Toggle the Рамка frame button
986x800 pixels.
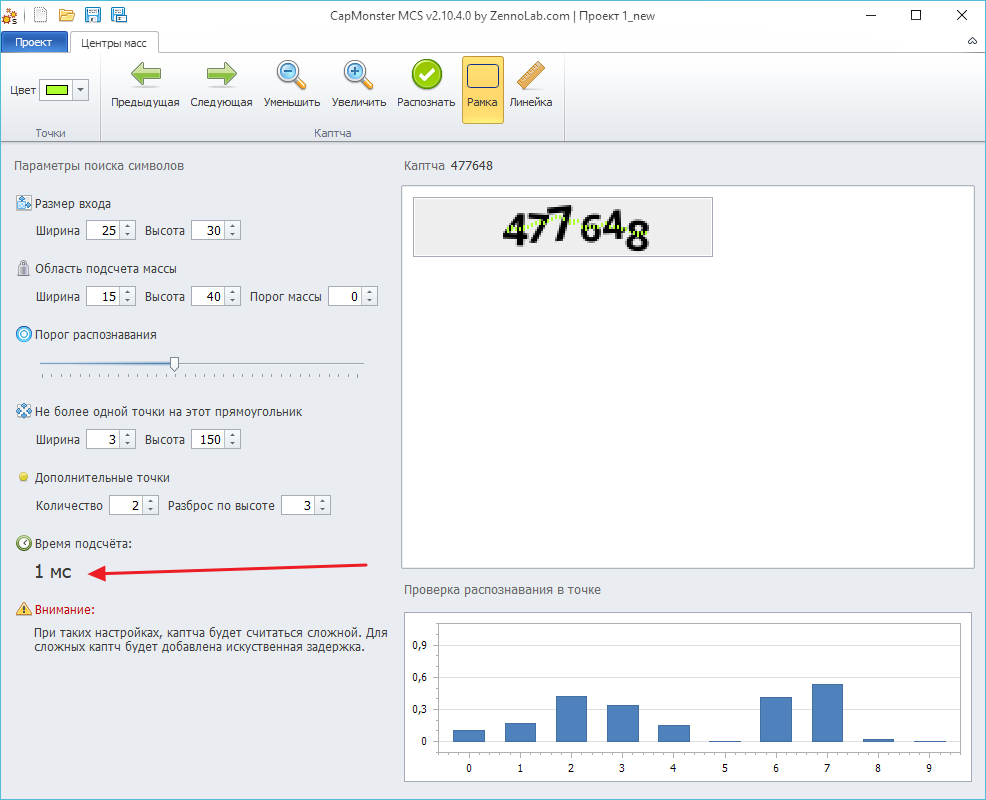[483, 88]
